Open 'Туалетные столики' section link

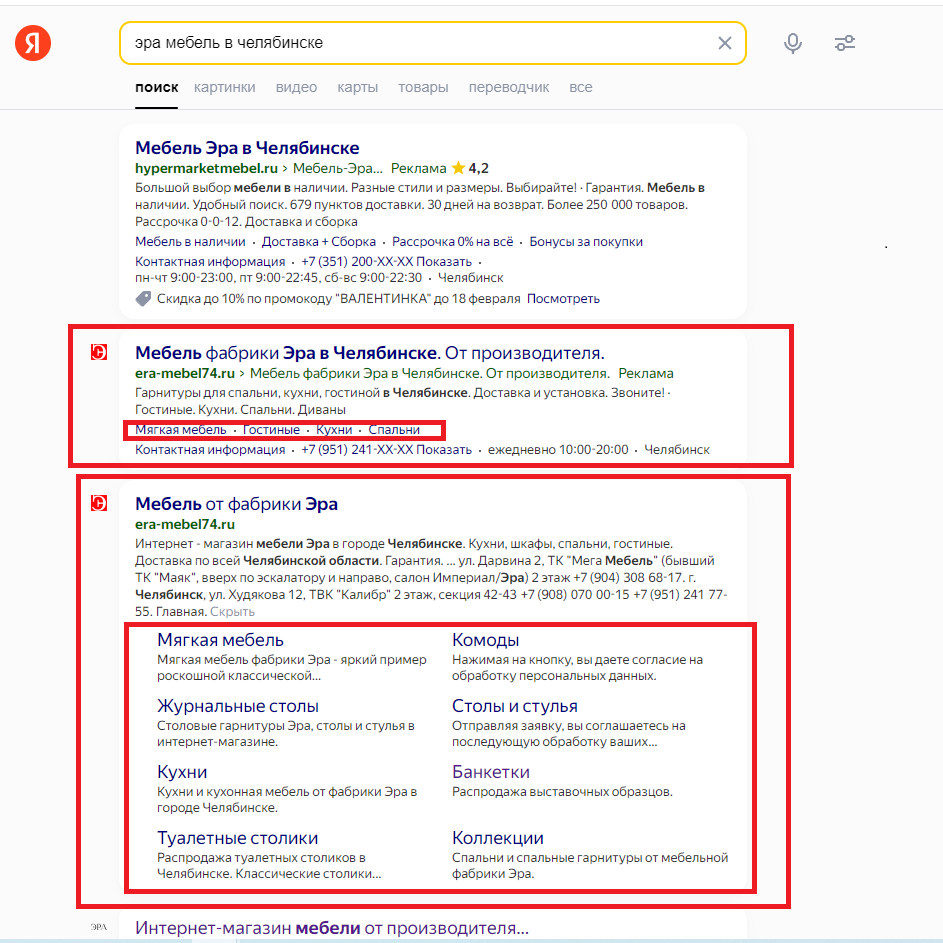click(x=238, y=838)
